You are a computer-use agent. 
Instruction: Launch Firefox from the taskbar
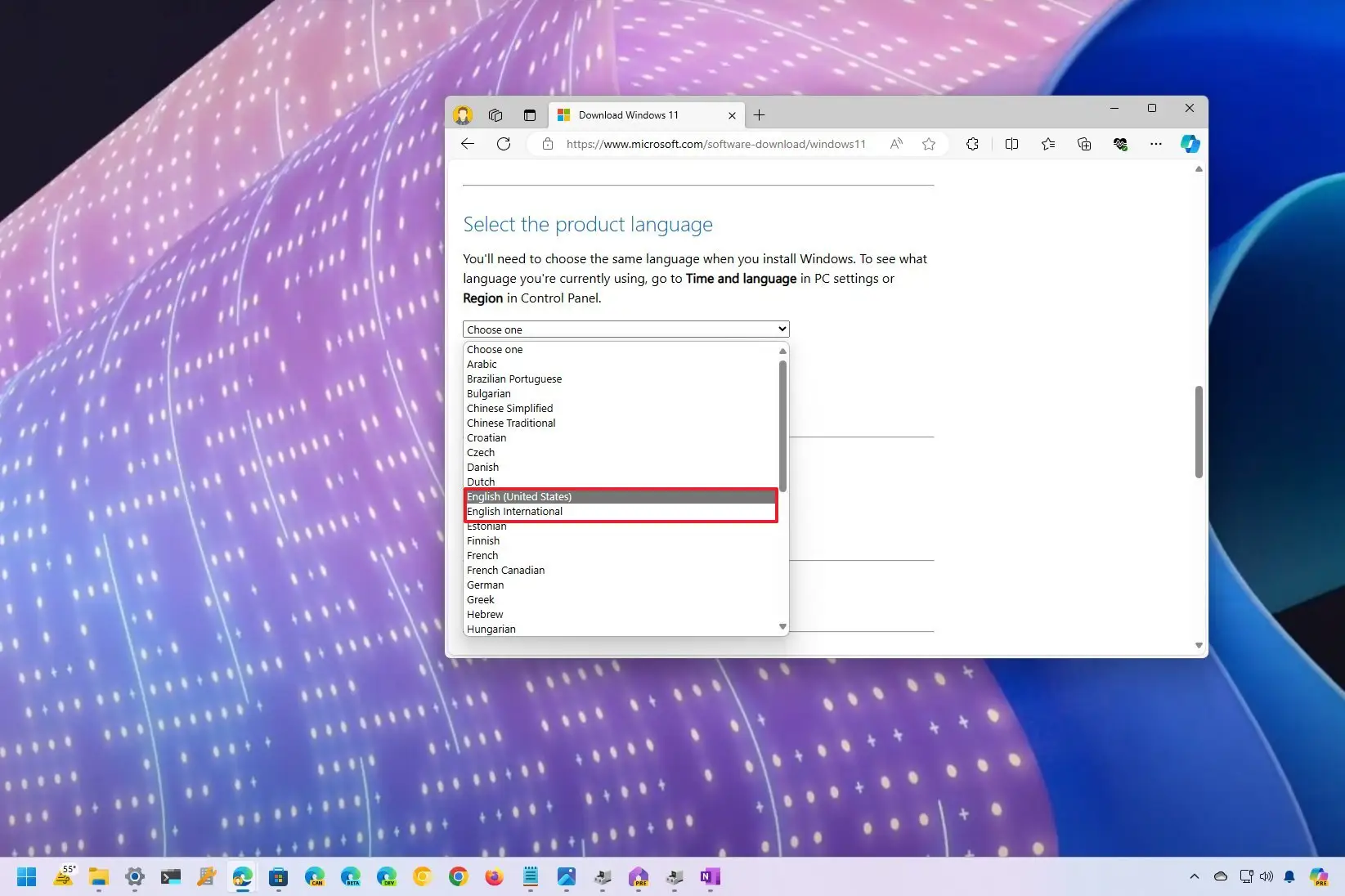pos(494,877)
